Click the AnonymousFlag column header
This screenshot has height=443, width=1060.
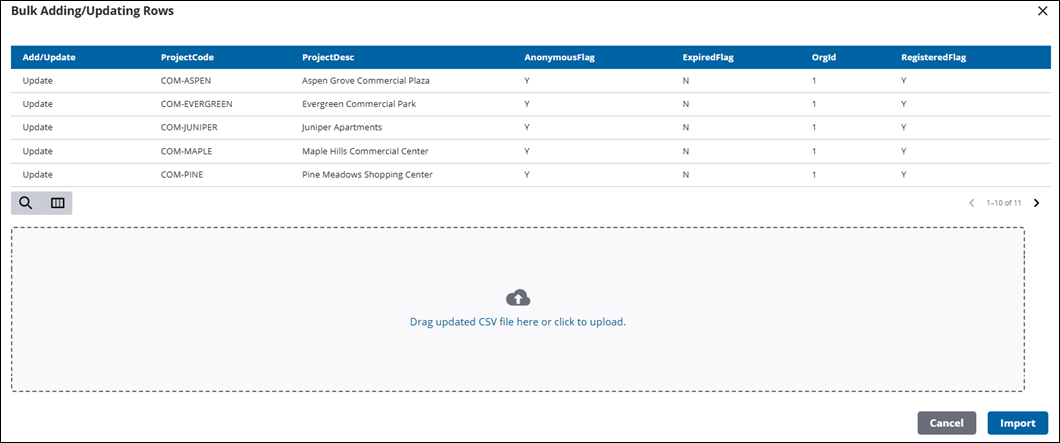pos(559,57)
